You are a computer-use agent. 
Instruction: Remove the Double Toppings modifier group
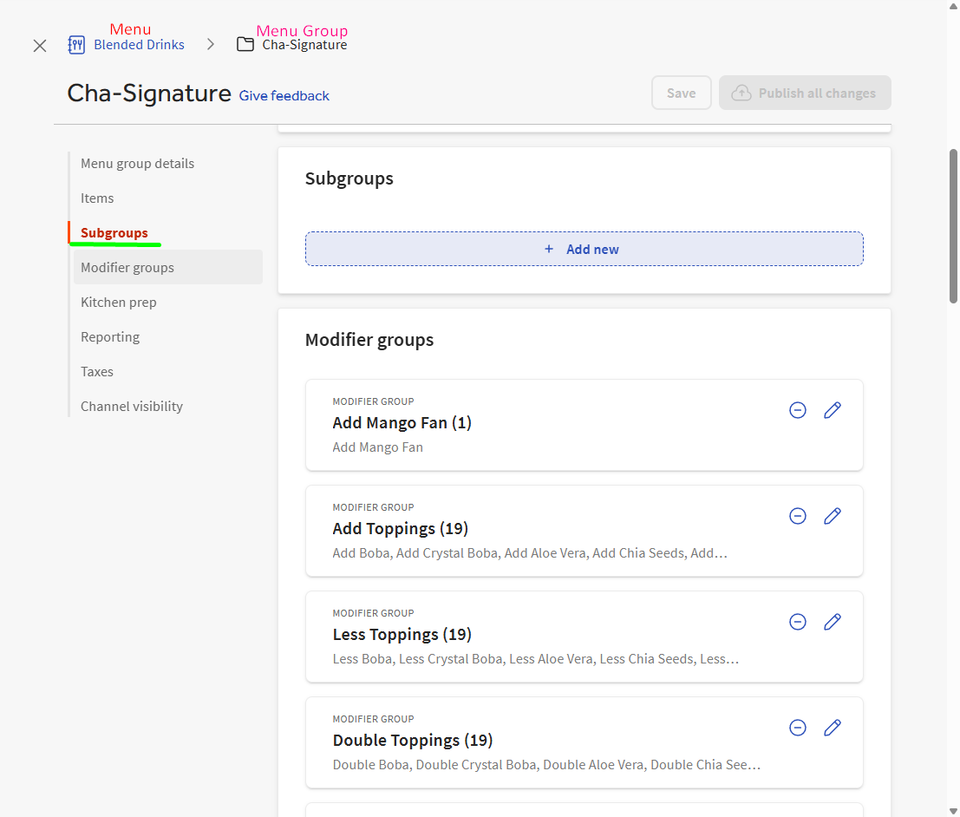click(x=797, y=728)
